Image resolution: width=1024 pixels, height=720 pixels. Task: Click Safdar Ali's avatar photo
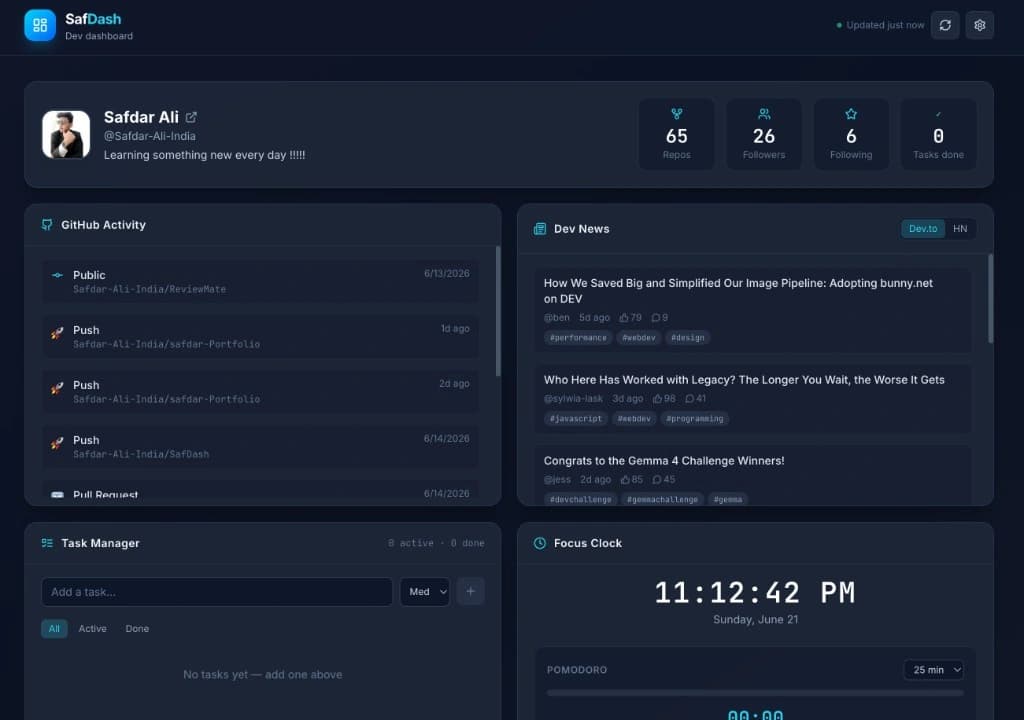66,135
